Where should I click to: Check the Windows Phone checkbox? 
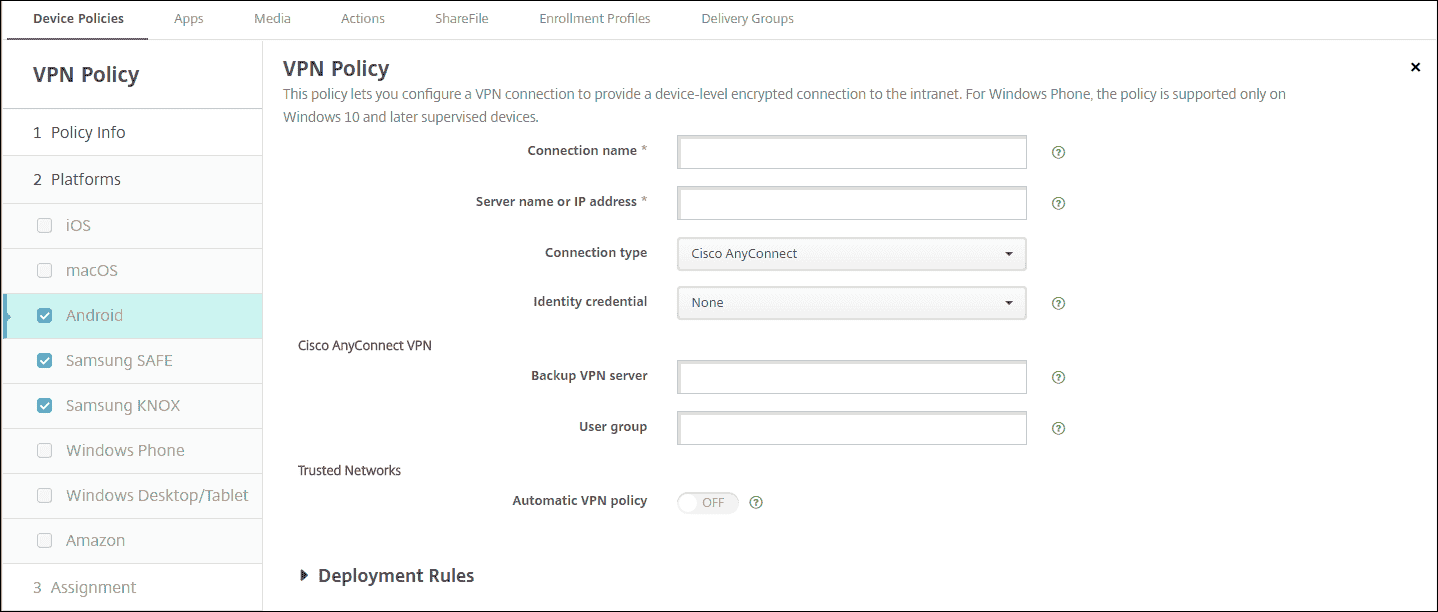click(x=44, y=451)
